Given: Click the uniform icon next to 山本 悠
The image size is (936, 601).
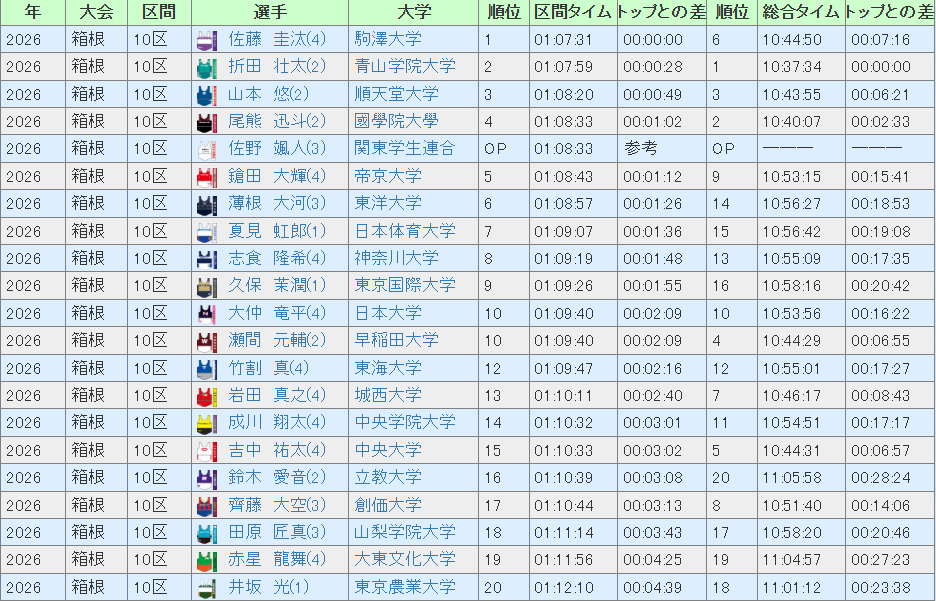Looking at the screenshot, I should click(206, 95).
